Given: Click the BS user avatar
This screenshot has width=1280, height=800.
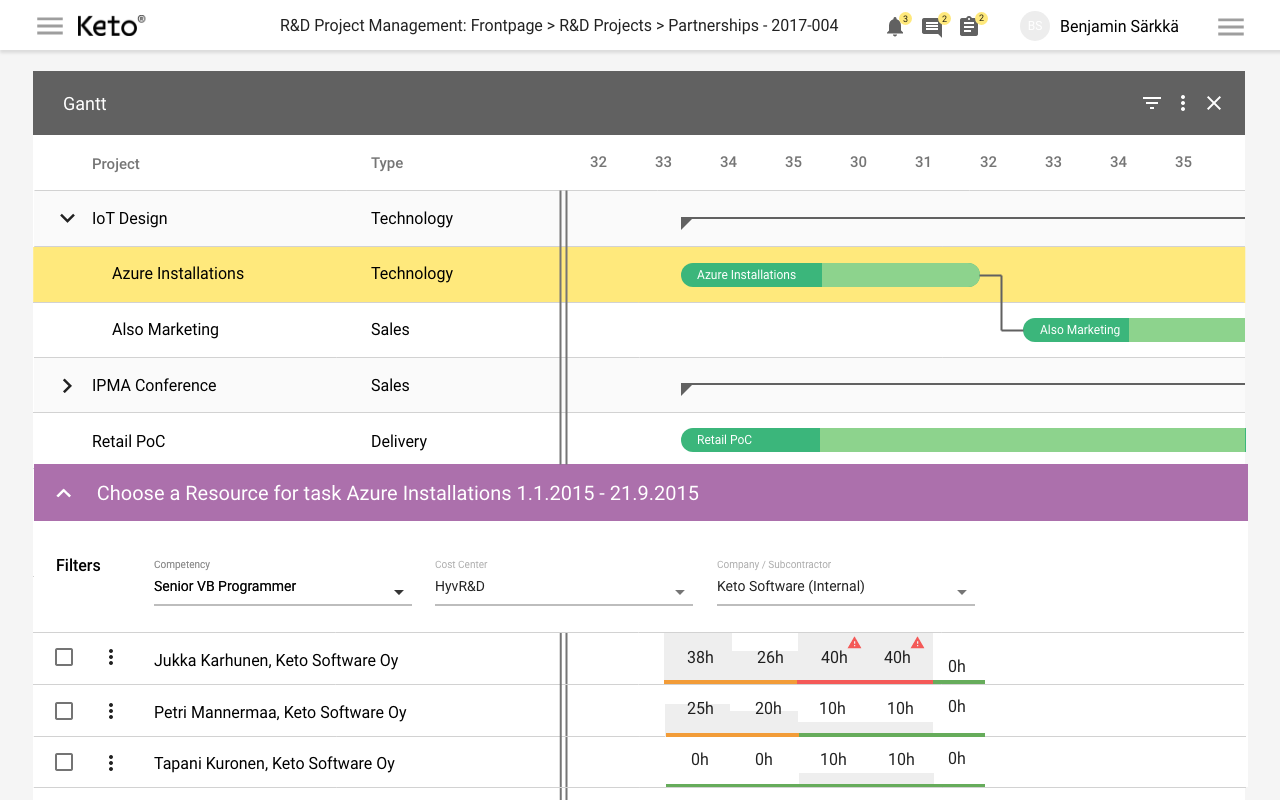Looking at the screenshot, I should (x=1035, y=26).
